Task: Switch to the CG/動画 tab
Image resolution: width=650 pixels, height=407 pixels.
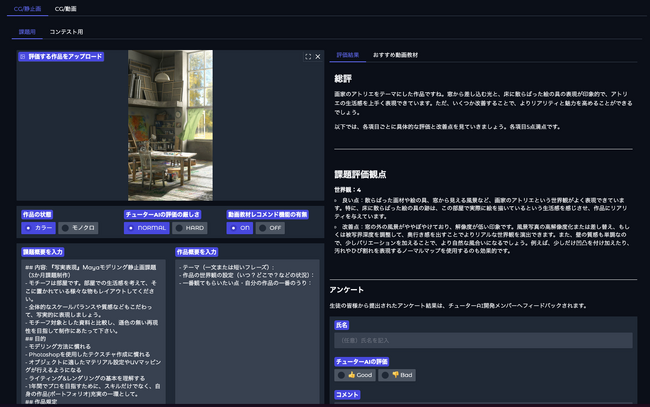Action: coord(67,8)
